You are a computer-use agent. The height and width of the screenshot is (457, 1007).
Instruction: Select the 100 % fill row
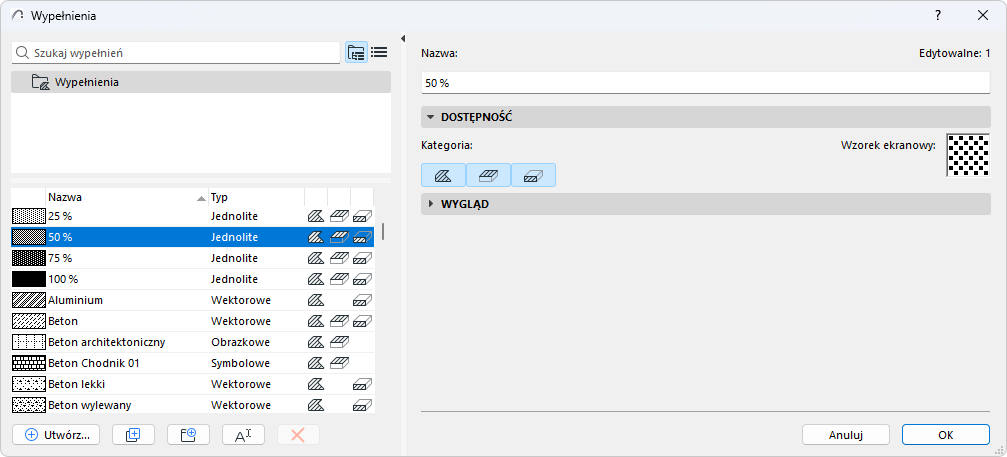(x=193, y=279)
